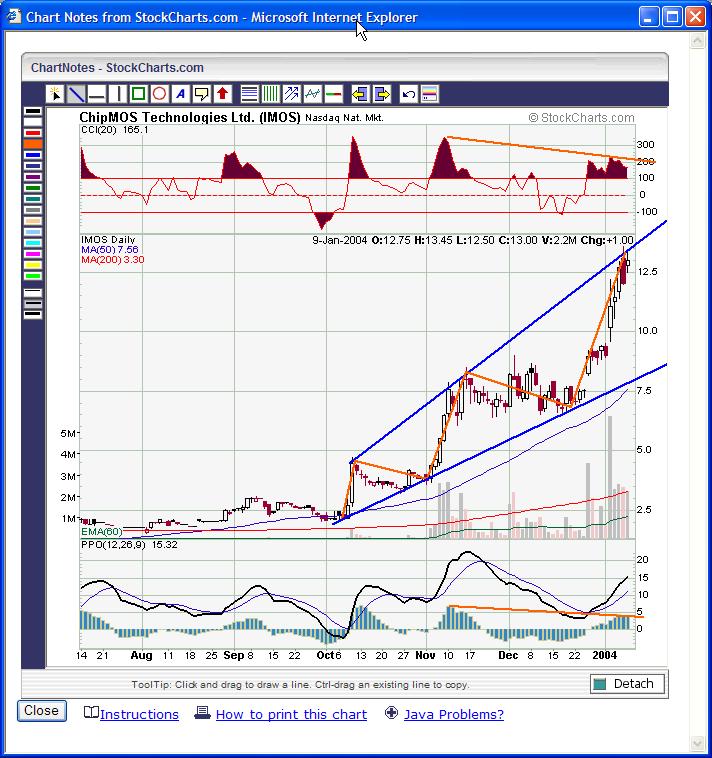Select the horizontal parallel lines tool
Image resolution: width=712 pixels, height=758 pixels.
click(249, 94)
